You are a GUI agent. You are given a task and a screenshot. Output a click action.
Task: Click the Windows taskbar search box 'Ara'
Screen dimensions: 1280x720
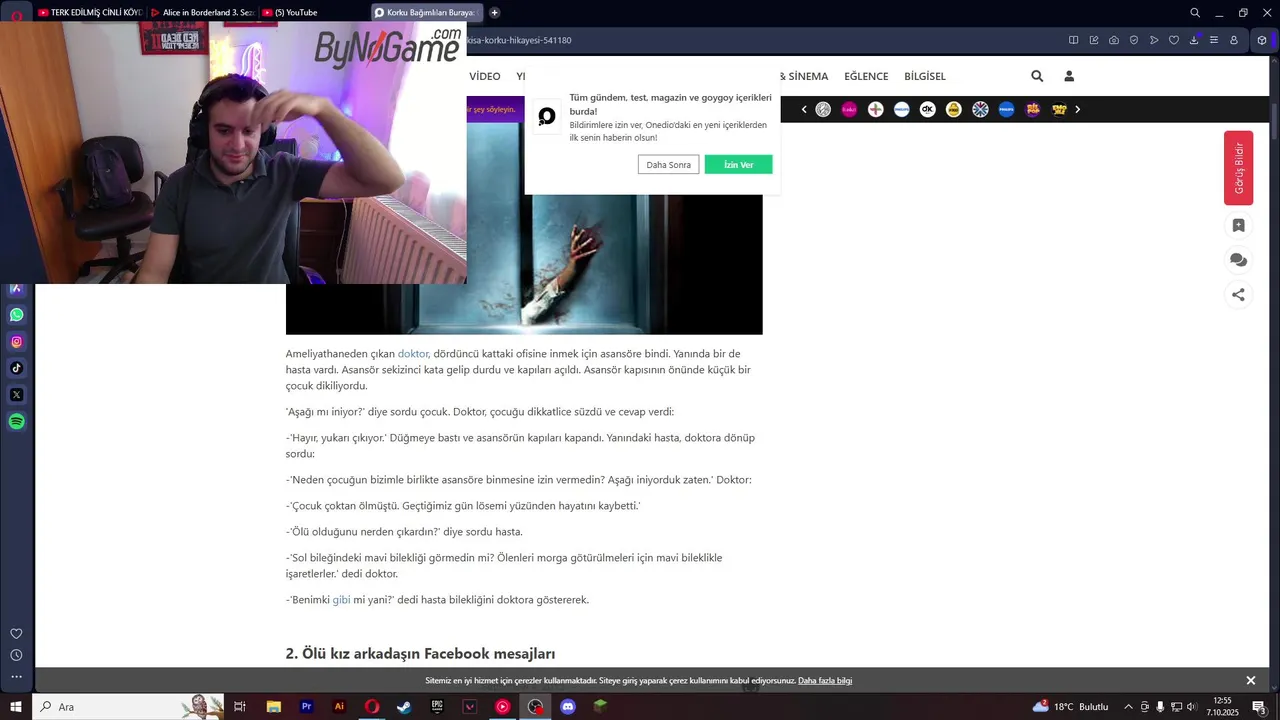click(130, 707)
